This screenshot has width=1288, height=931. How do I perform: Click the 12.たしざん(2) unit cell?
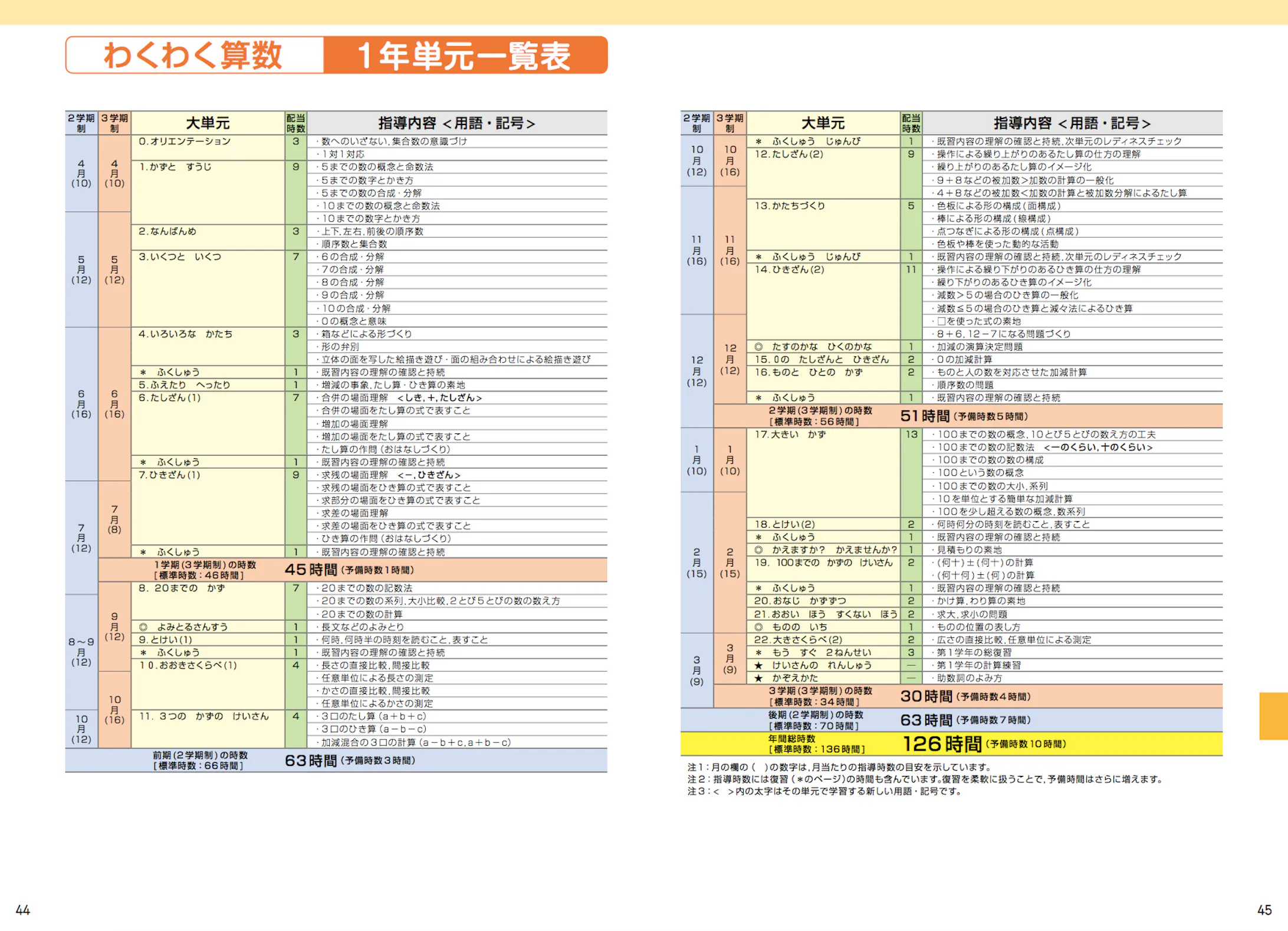[790, 154]
